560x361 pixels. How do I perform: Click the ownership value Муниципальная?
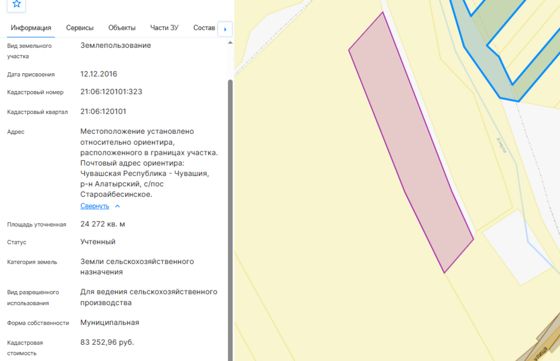click(110, 322)
